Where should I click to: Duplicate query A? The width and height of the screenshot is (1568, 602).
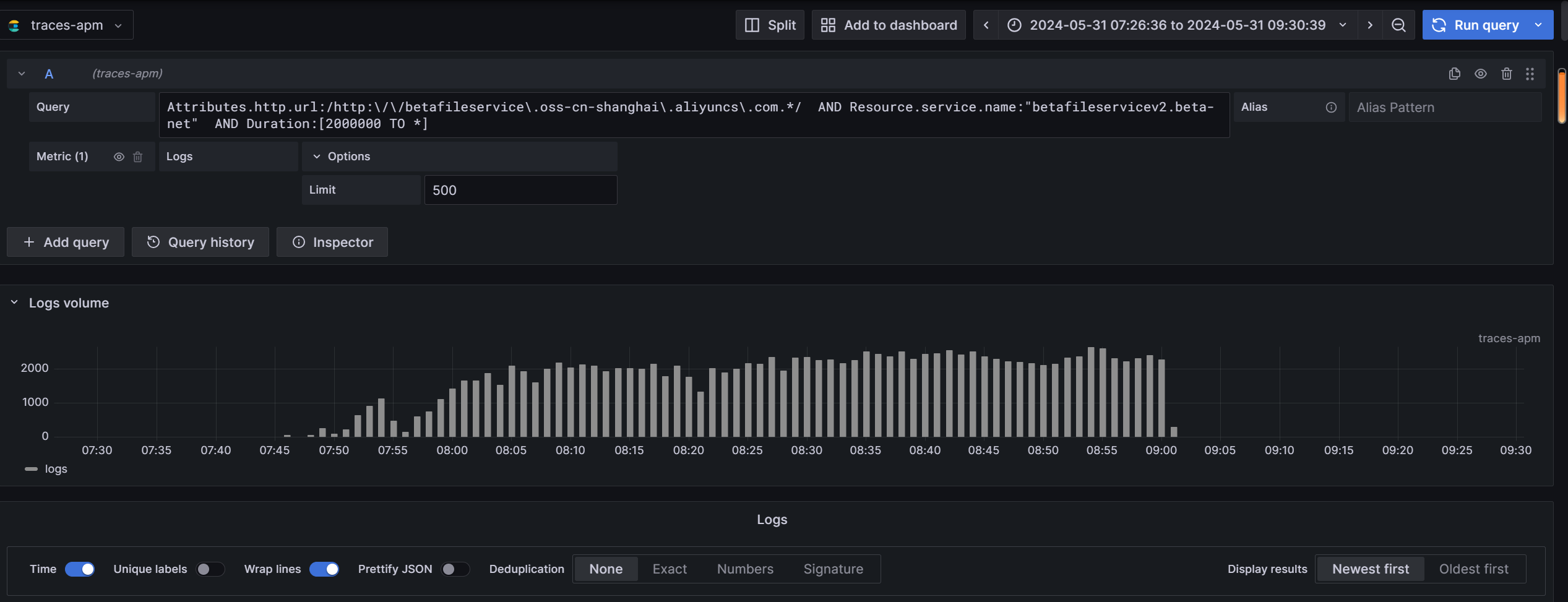coord(1455,74)
